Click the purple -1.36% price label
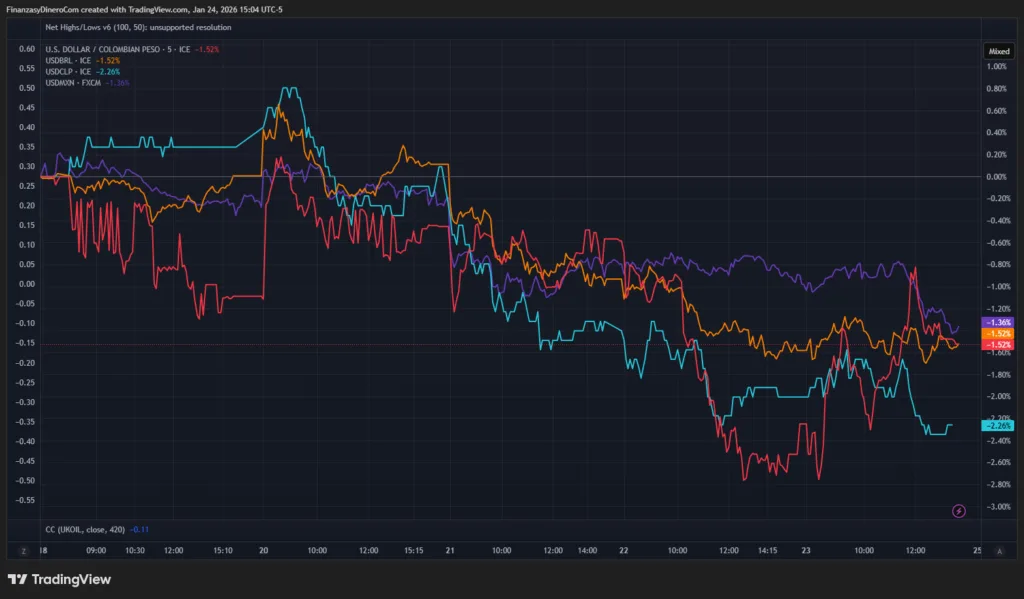Image resolution: width=1024 pixels, height=599 pixels. coord(998,322)
